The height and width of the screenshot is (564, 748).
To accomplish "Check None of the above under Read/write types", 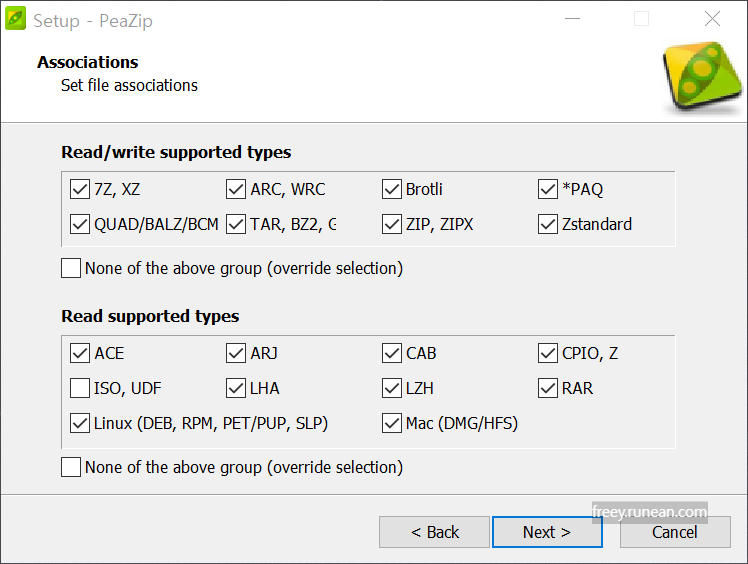I will [x=71, y=268].
